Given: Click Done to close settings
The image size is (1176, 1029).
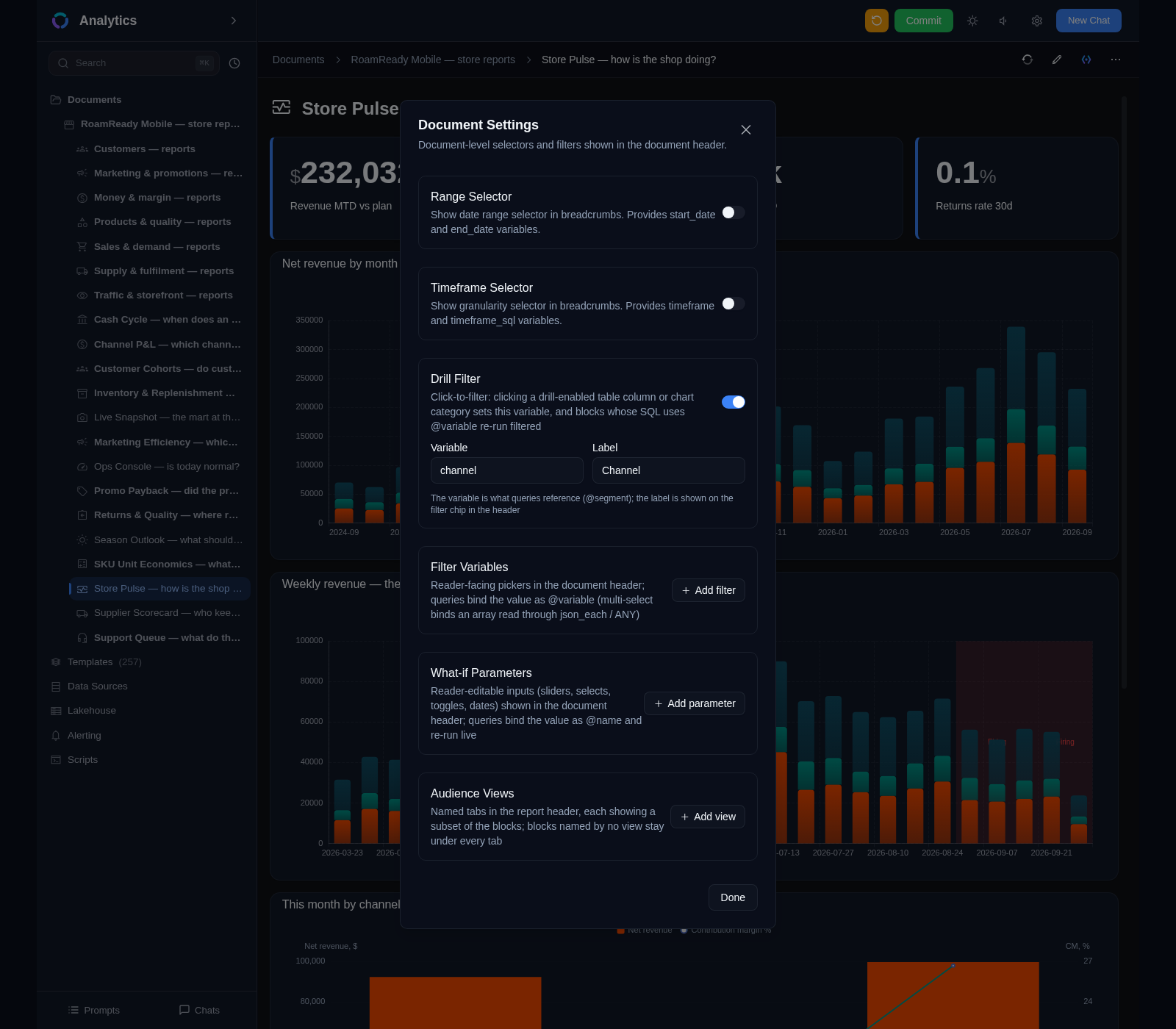Looking at the screenshot, I should pos(733,897).
